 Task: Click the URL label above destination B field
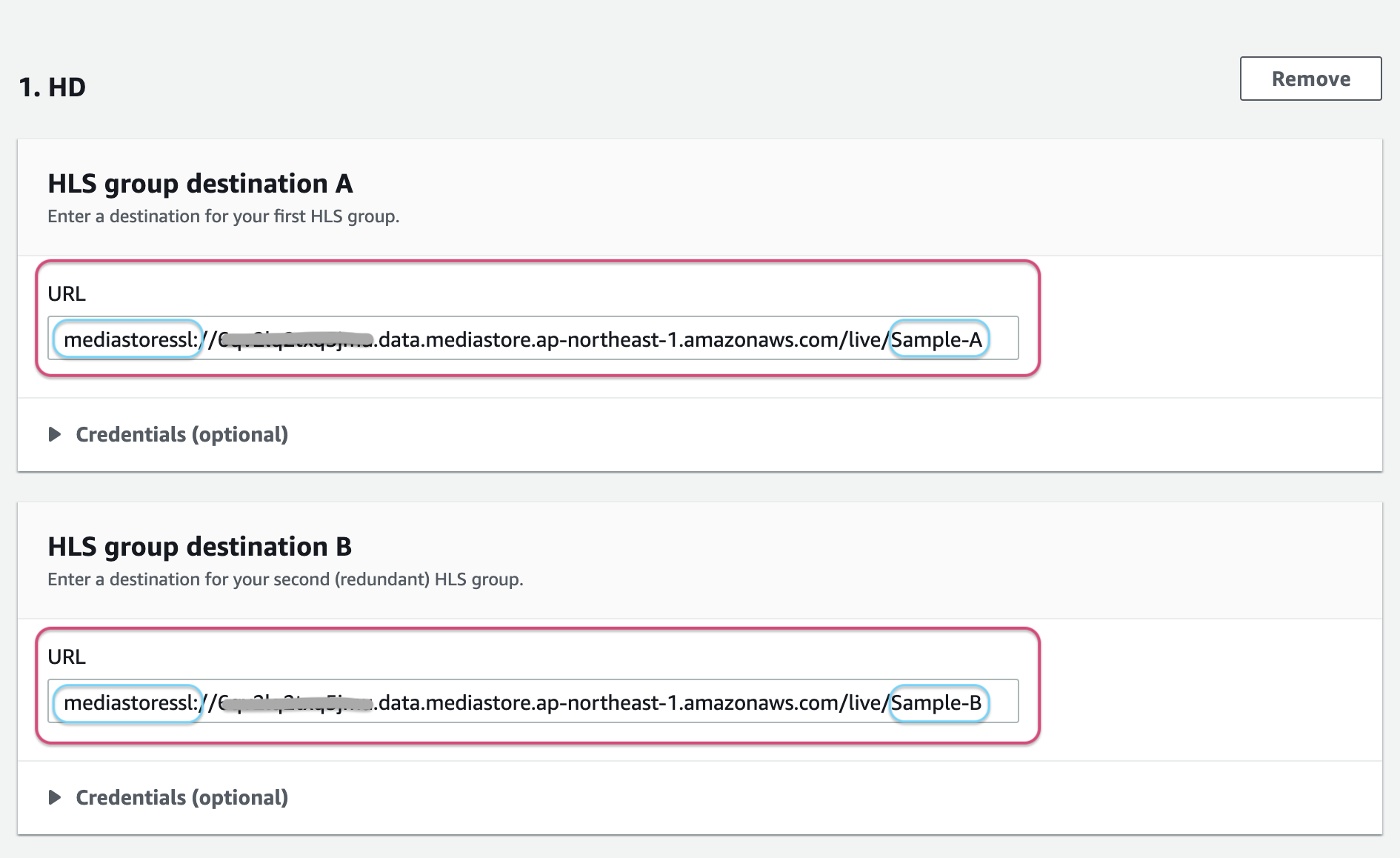pos(67,657)
